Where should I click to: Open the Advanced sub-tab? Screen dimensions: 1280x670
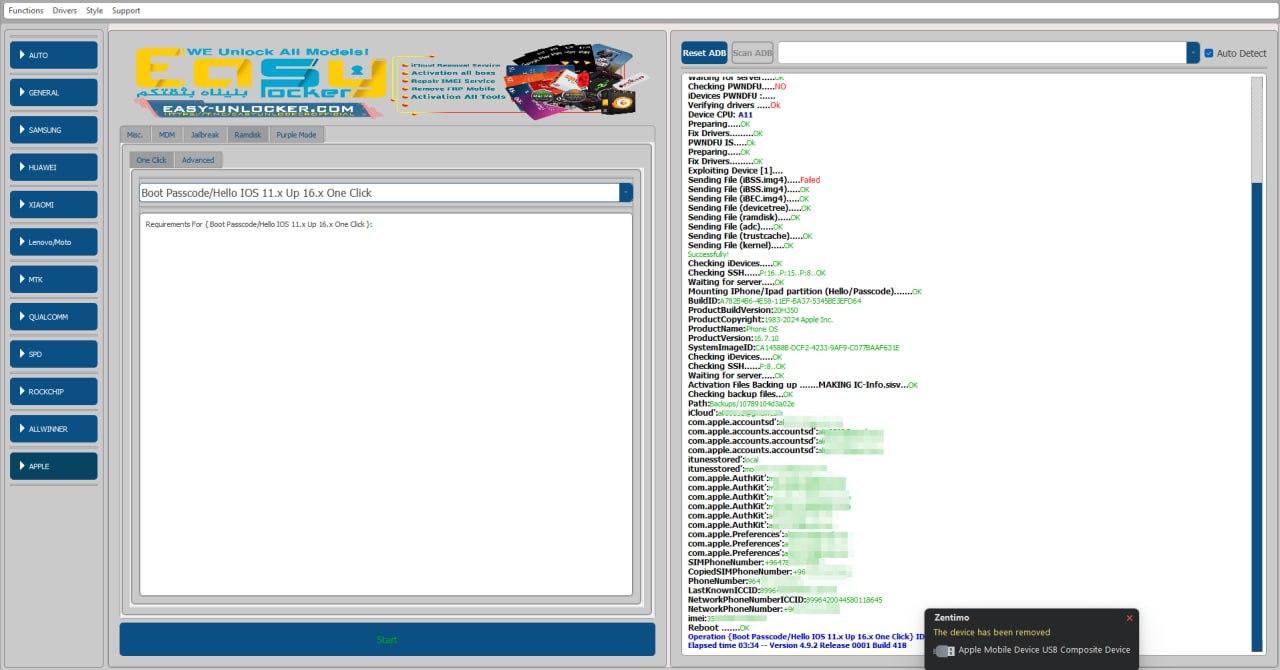pos(197,160)
